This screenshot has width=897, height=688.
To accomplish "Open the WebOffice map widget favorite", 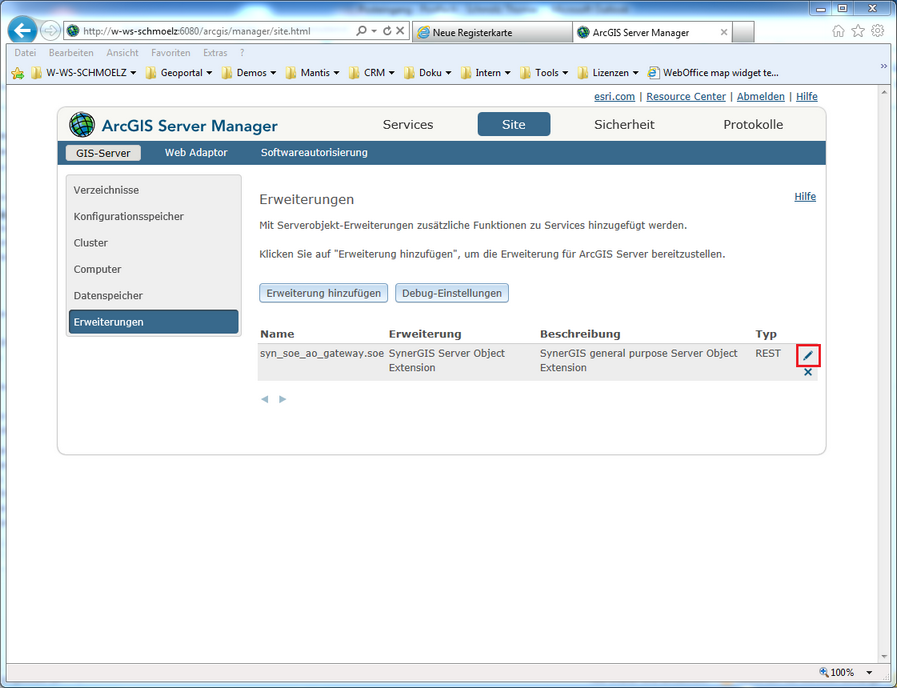I will click(713, 73).
